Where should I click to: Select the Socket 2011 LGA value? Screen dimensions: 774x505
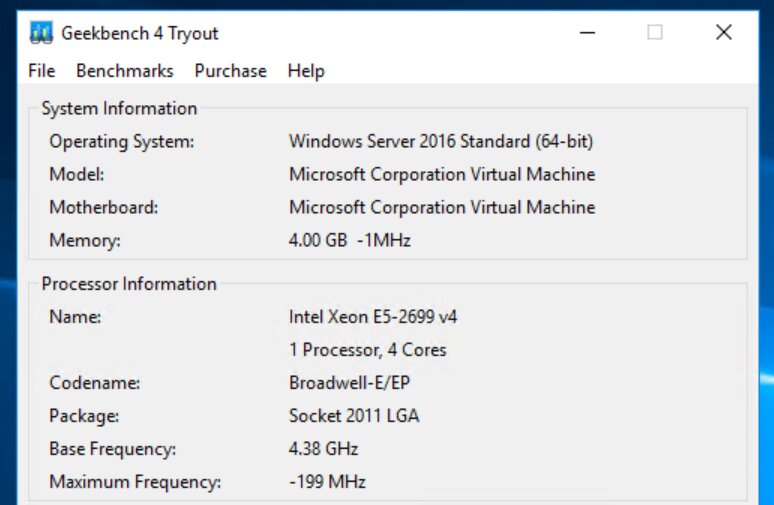click(354, 416)
